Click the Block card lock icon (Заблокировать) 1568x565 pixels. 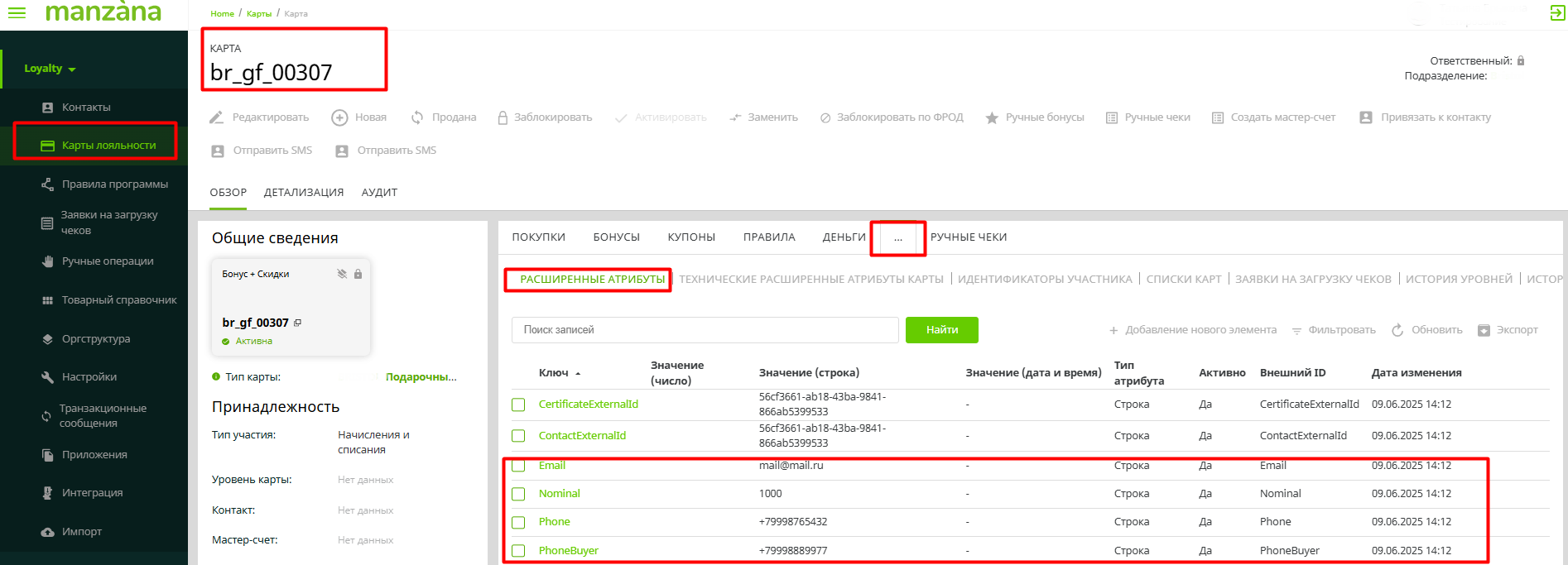pyautogui.click(x=503, y=117)
